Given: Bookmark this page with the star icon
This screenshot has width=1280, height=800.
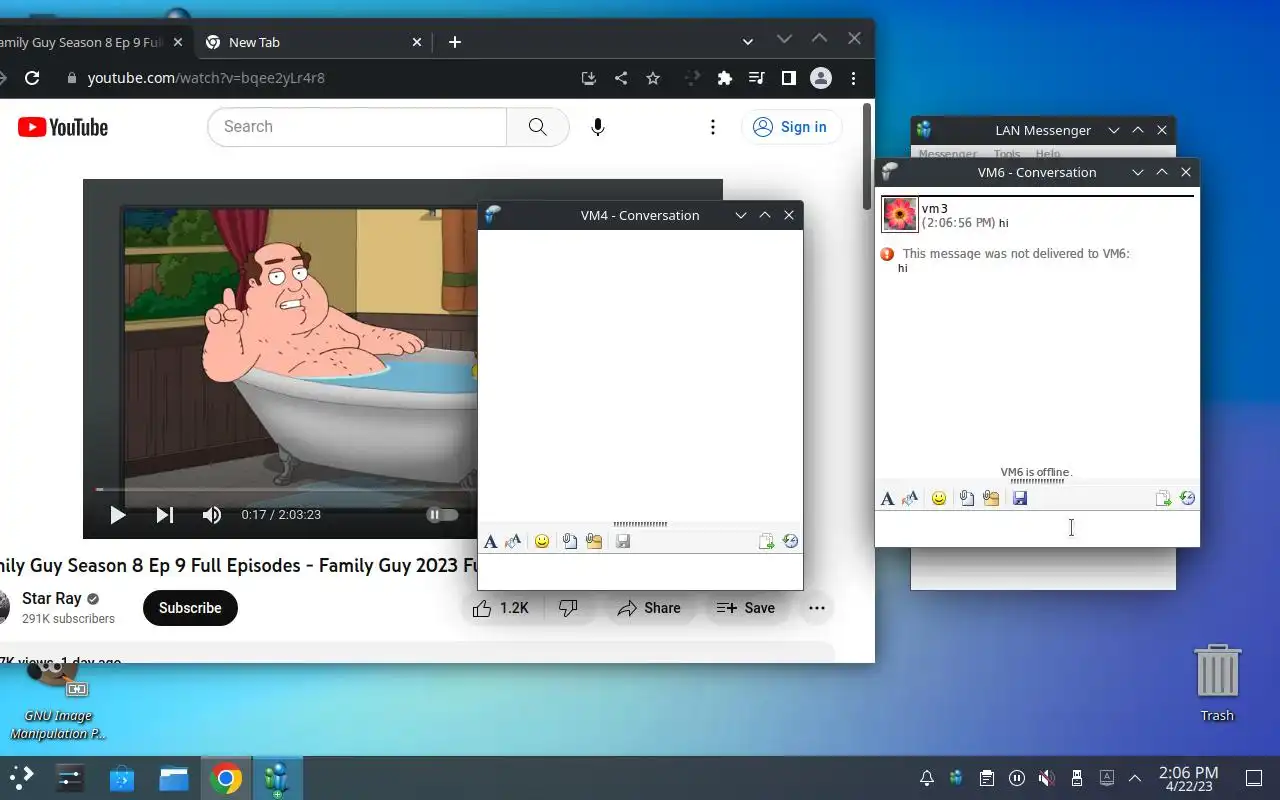Looking at the screenshot, I should tap(653, 78).
